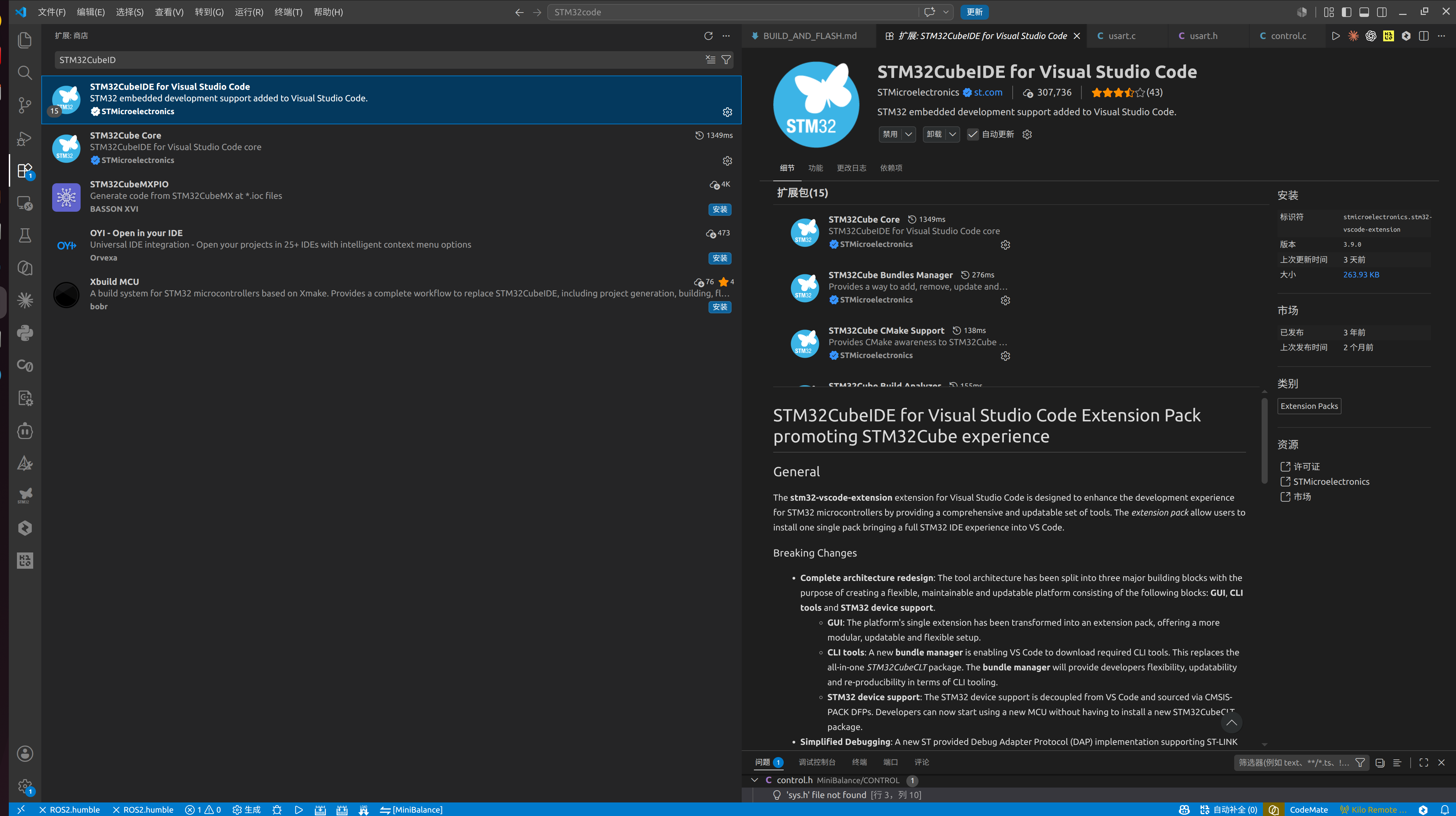Screen dimensions: 1456x816
Task: Open the 更改日志 changelog tab
Action: tap(851, 168)
